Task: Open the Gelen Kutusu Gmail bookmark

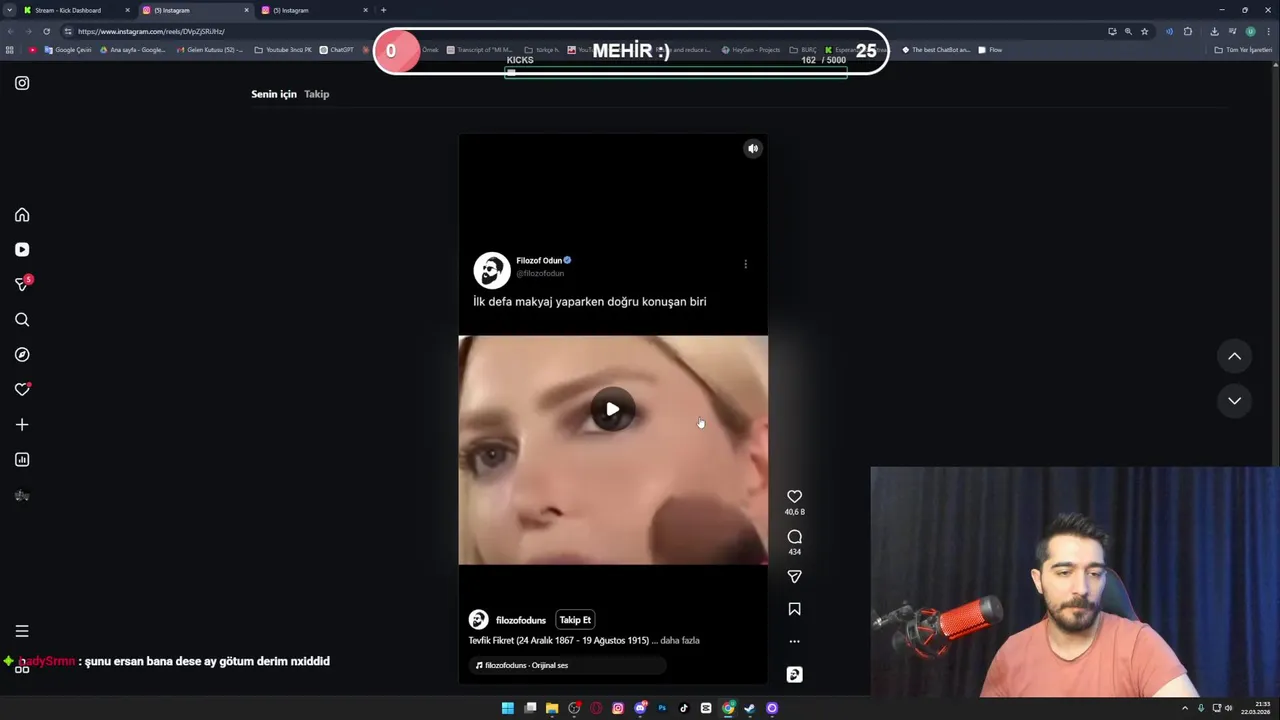Action: (210, 50)
